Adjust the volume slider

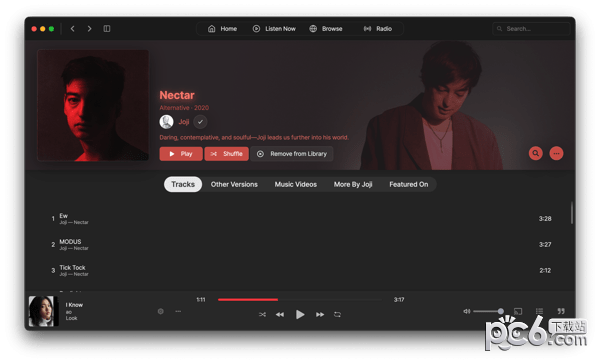pyautogui.click(x=488, y=311)
